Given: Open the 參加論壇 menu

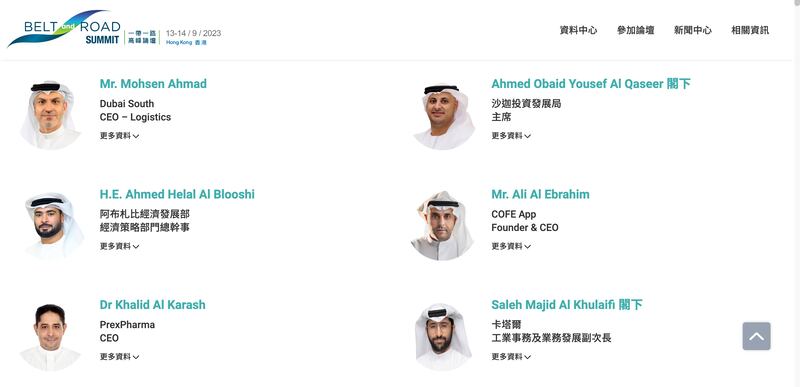Looking at the screenshot, I should (x=635, y=30).
